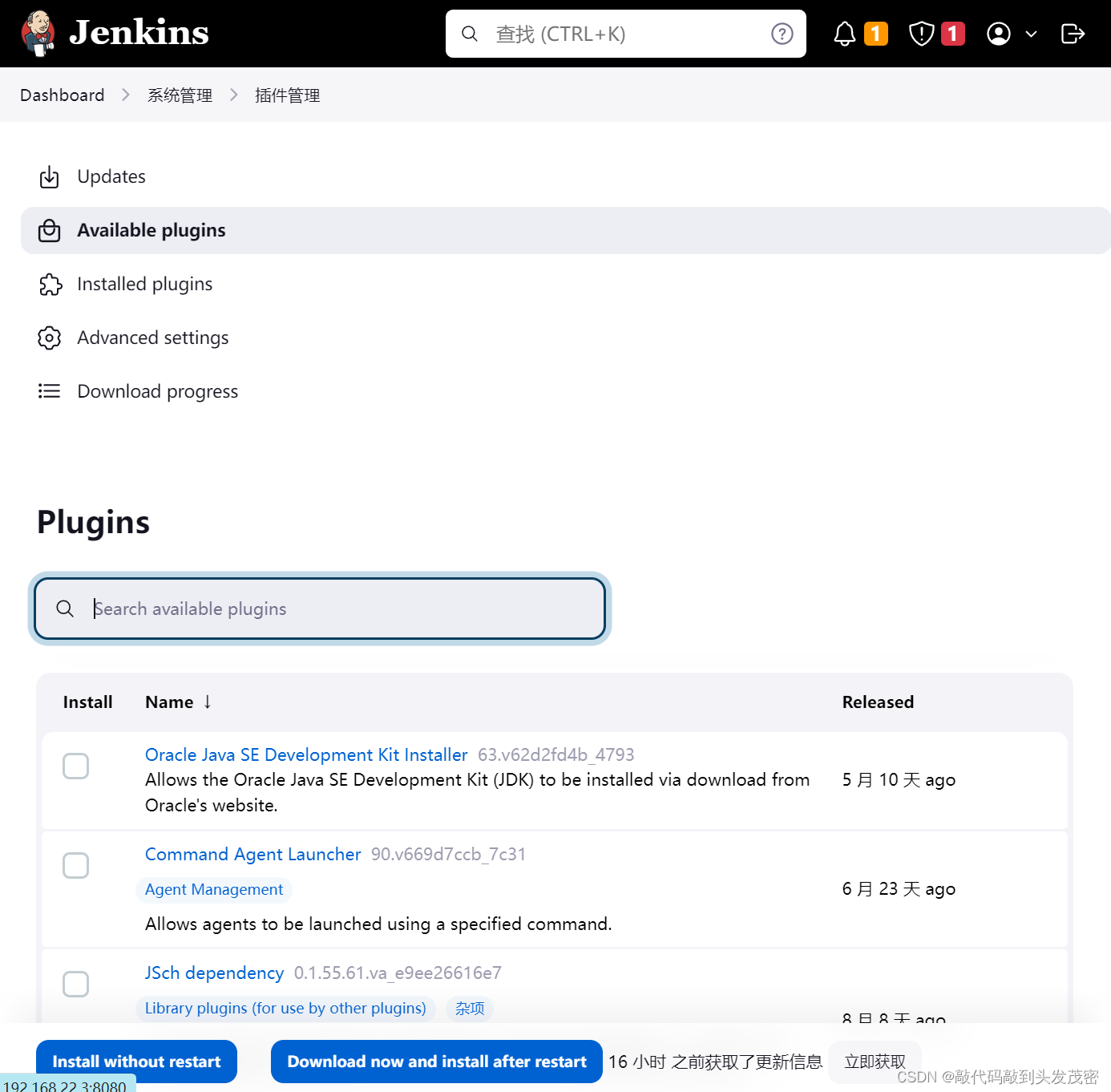
Task: Open notifications bell icon
Action: pos(845,34)
